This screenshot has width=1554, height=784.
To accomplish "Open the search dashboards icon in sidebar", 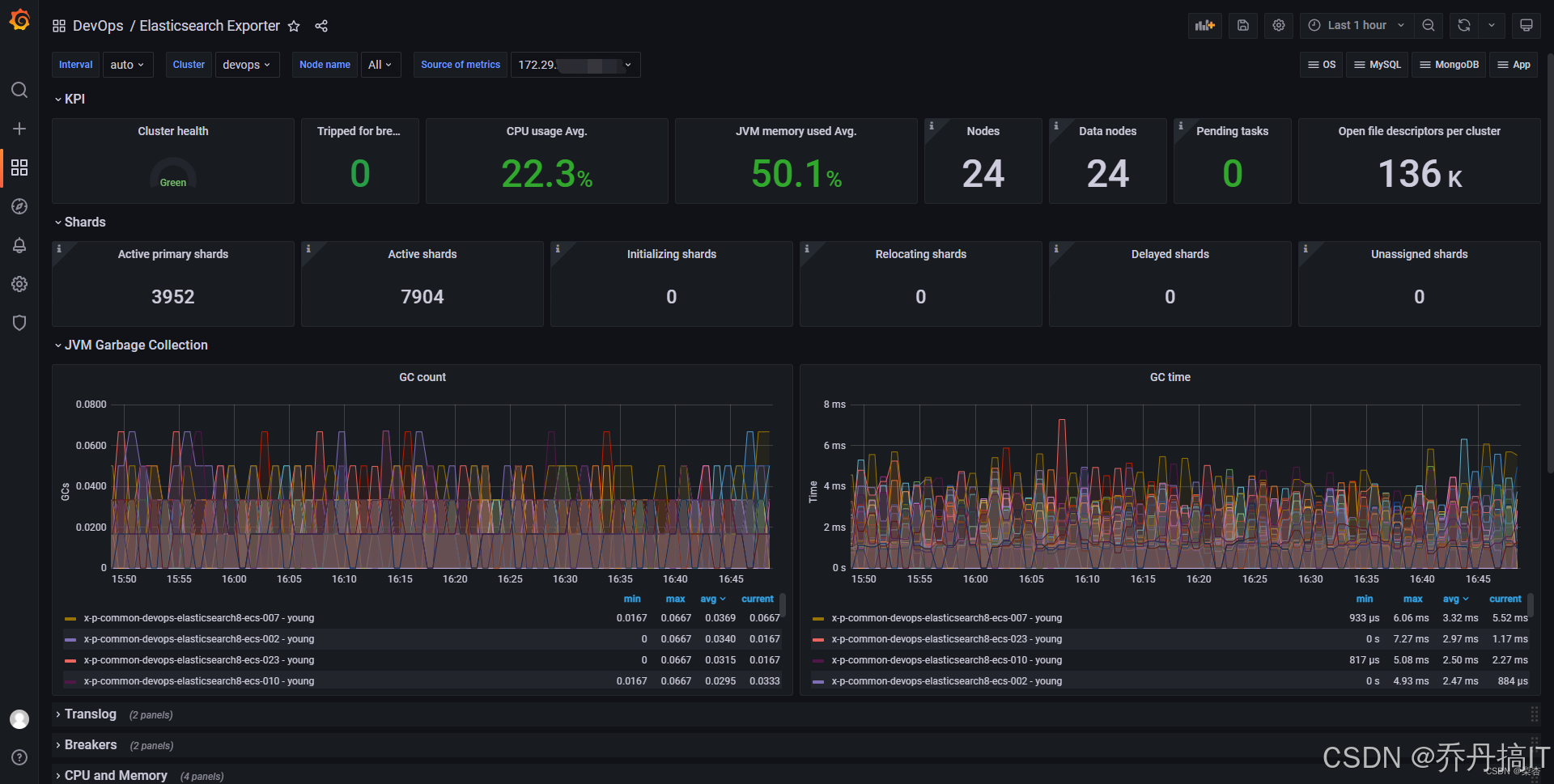I will coord(19,90).
